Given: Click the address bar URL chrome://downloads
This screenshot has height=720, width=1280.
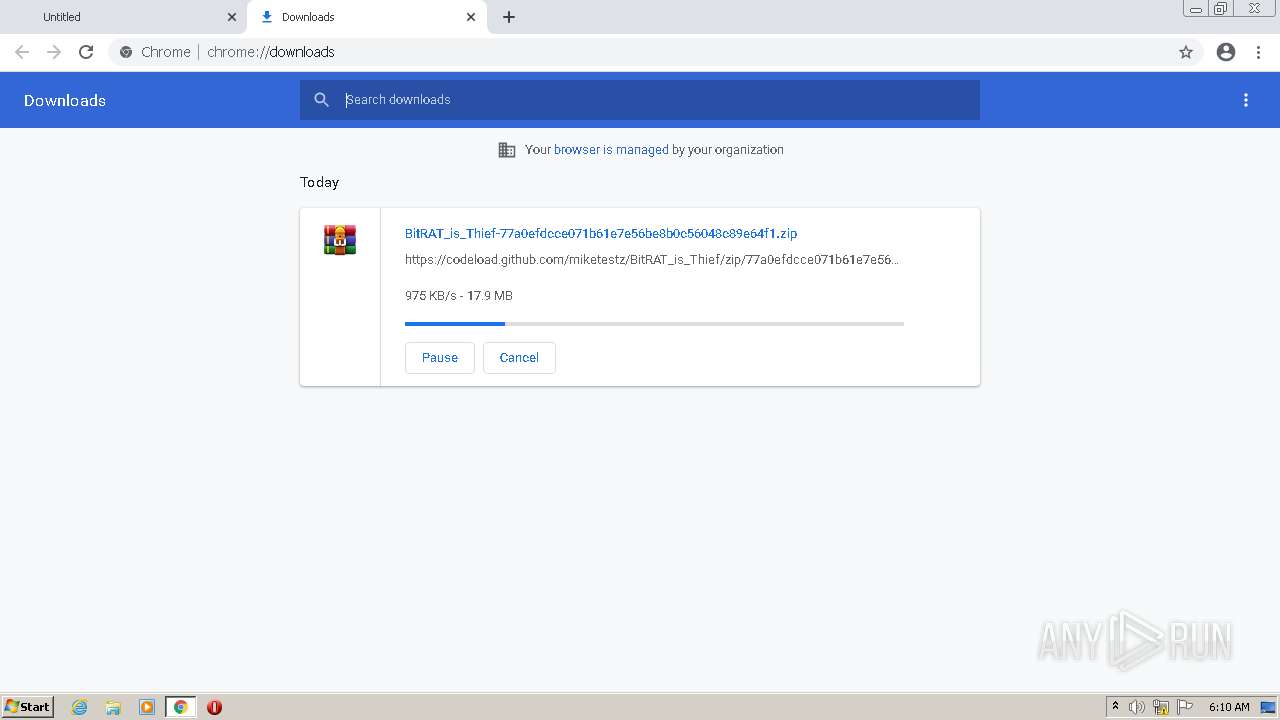Looking at the screenshot, I should (271, 52).
